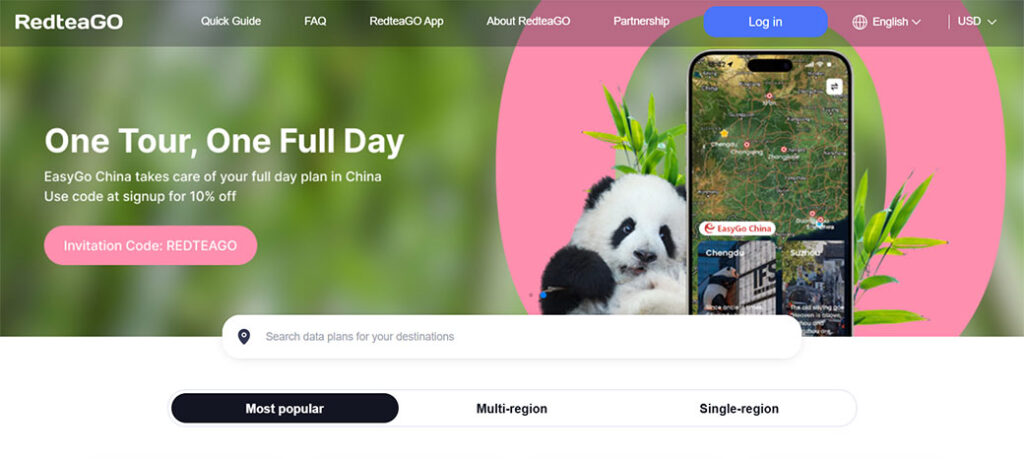This screenshot has width=1024, height=459.
Task: Click the globe language icon
Action: pyautogui.click(x=859, y=22)
